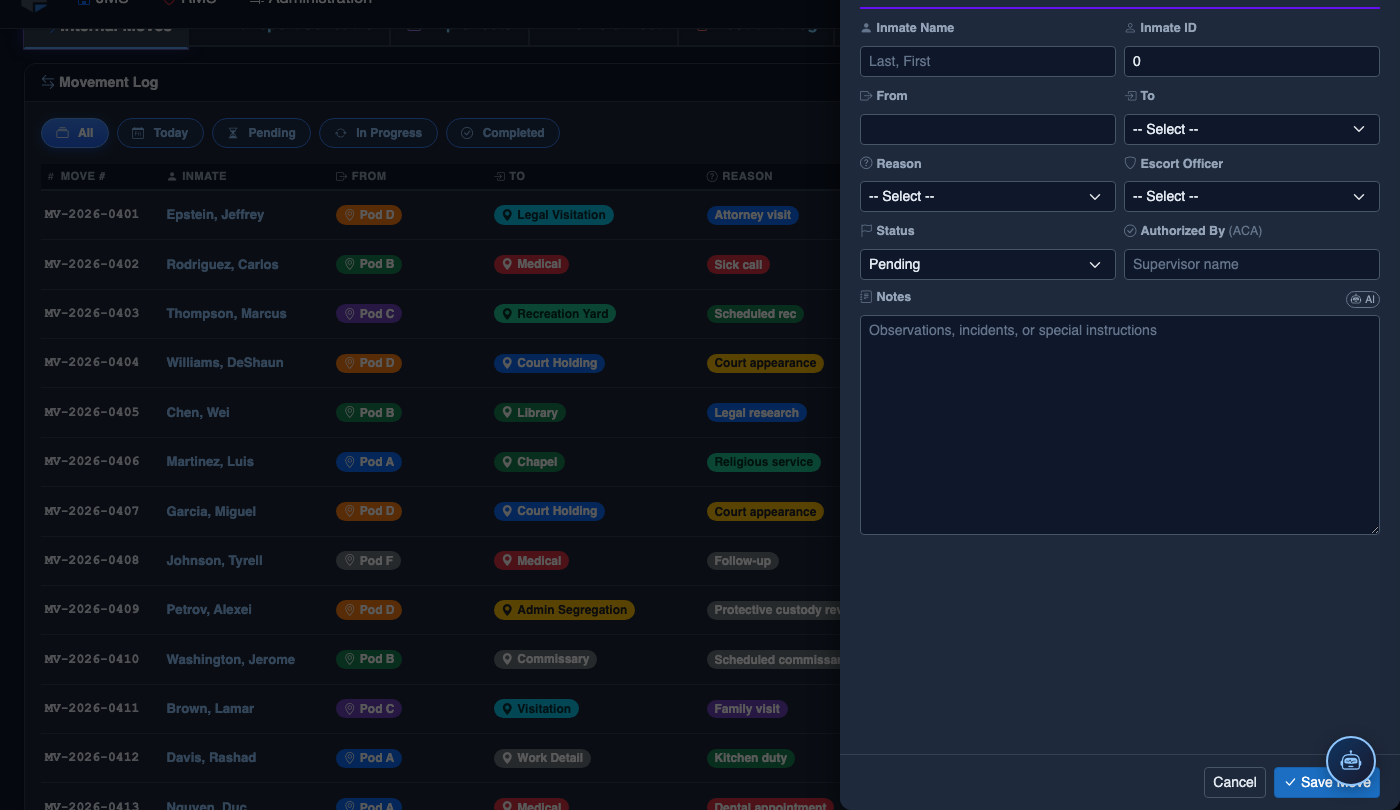
Task: Click the Library destination badge
Action: click(530, 412)
